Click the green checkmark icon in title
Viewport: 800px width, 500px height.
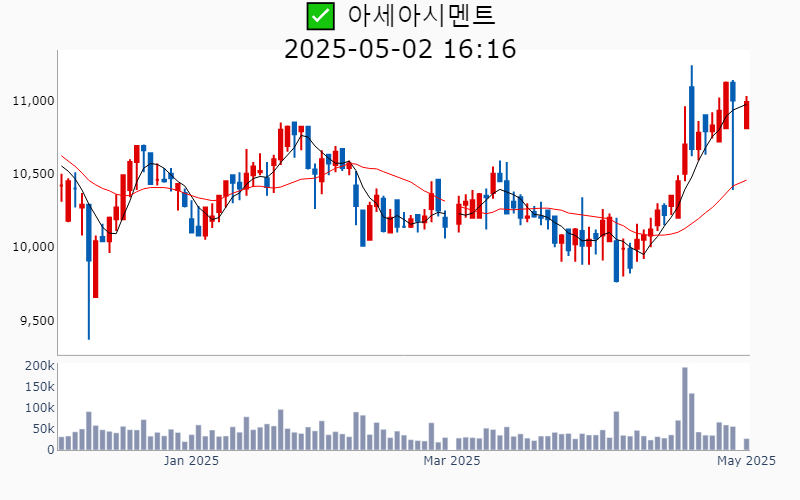[x=320, y=16]
